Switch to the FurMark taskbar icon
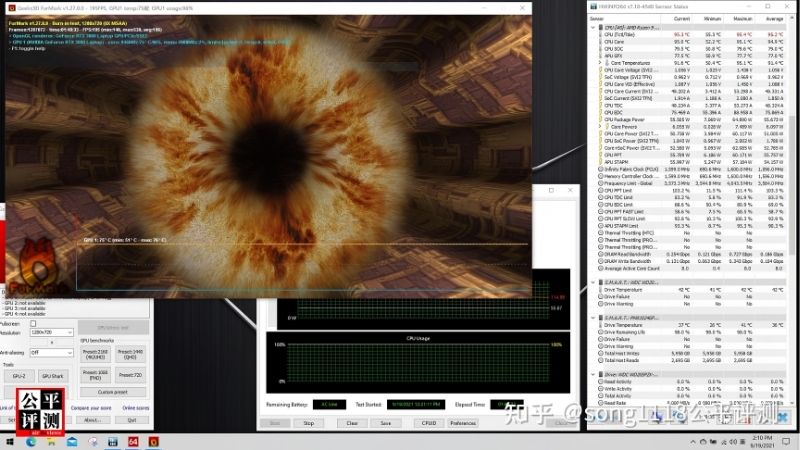This screenshot has width=800, height=450. [154, 441]
